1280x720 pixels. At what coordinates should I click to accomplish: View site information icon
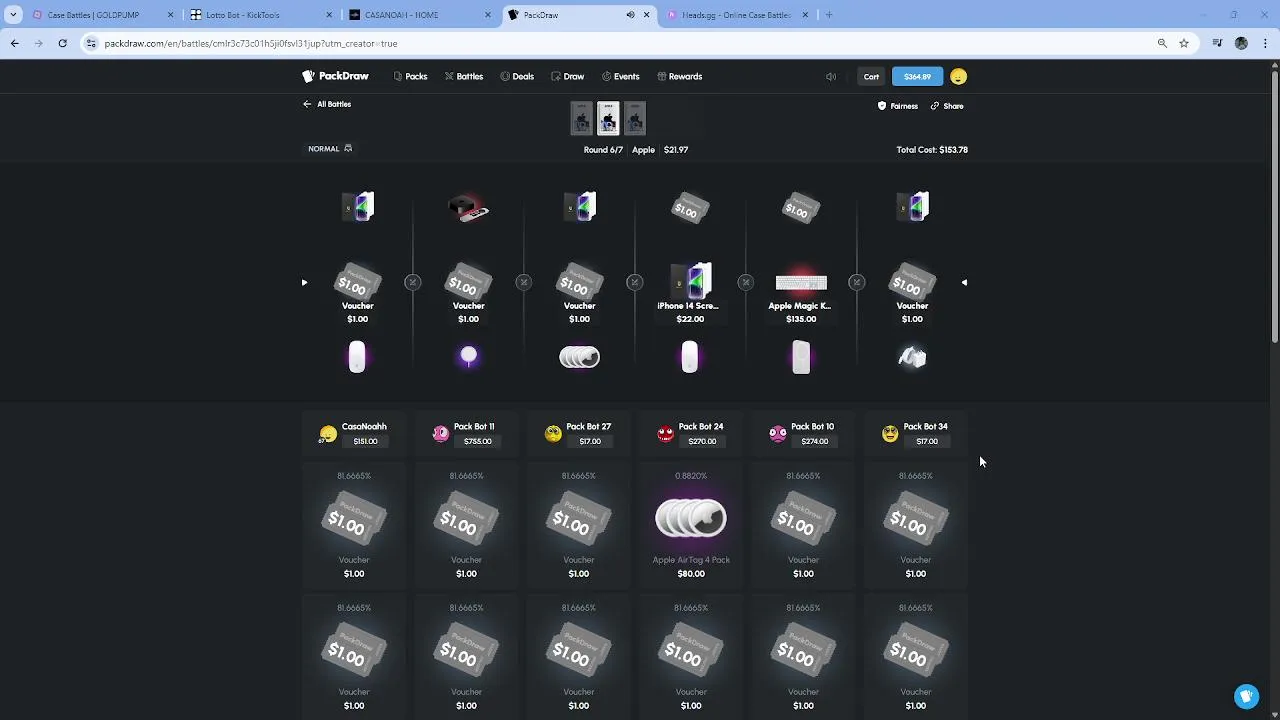91,43
